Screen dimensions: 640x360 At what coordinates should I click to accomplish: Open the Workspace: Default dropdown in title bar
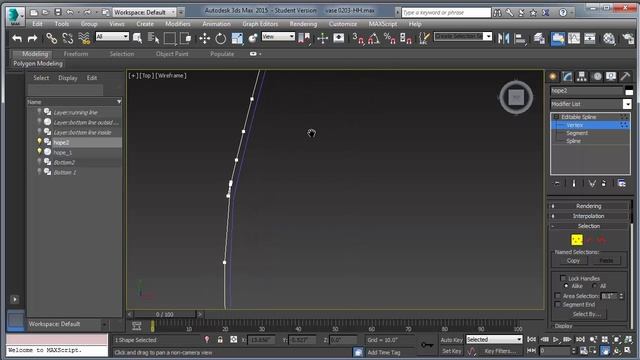coord(144,12)
